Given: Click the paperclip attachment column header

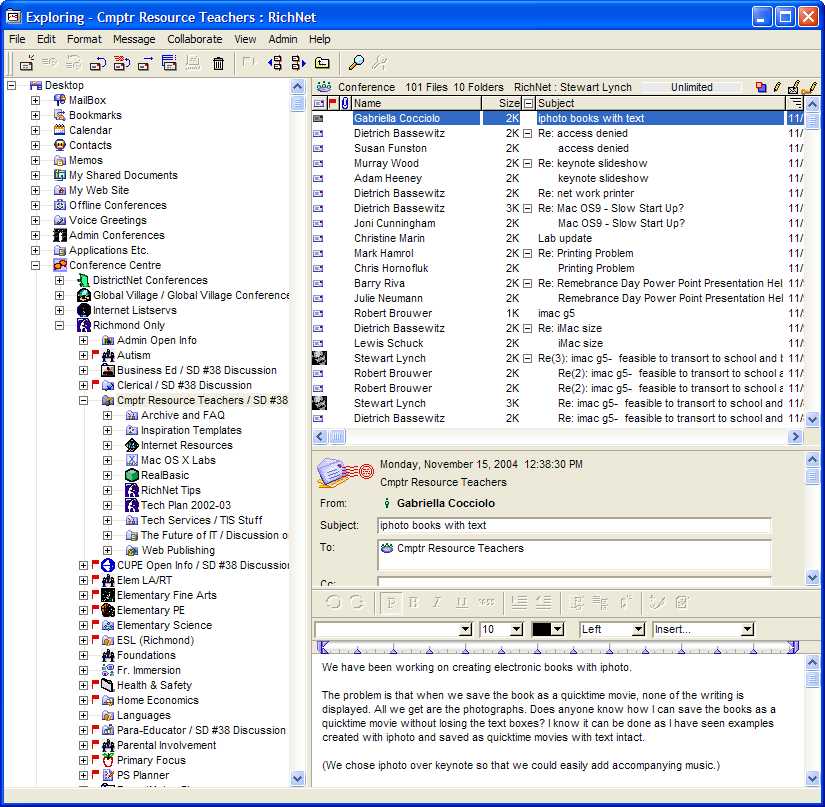Looking at the screenshot, I should (x=345, y=103).
